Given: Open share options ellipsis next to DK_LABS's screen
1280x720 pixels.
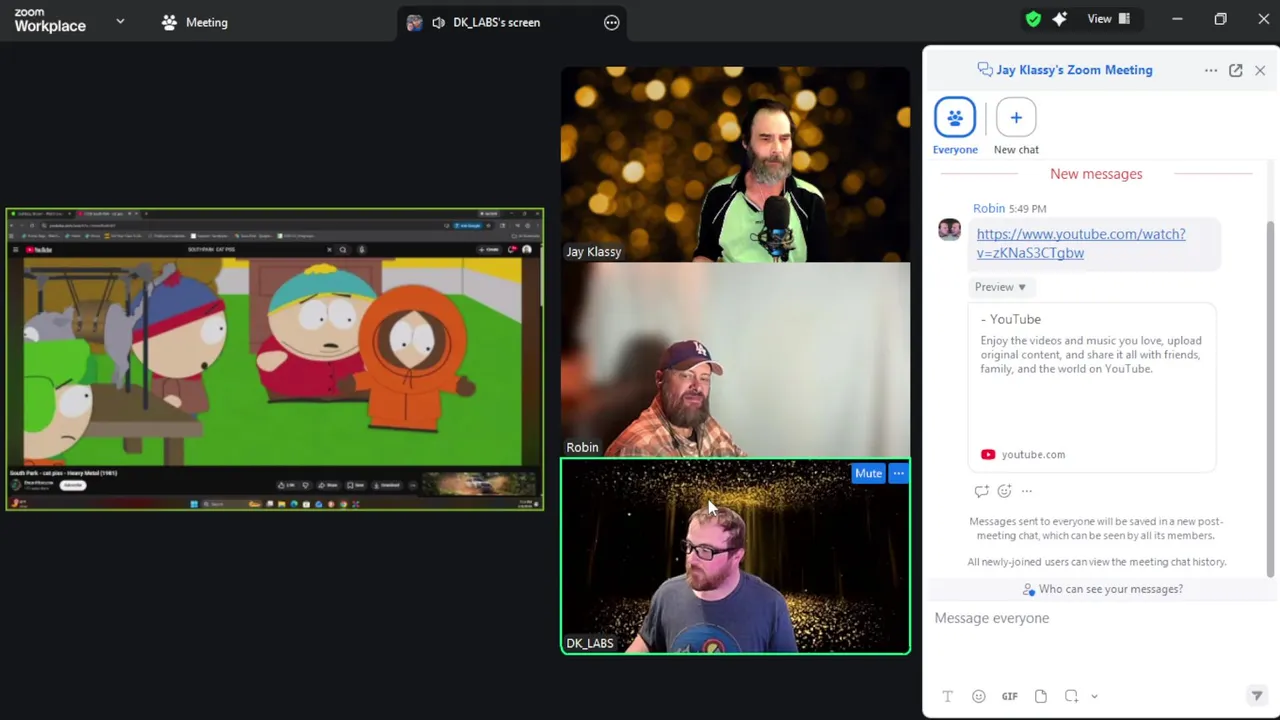Looking at the screenshot, I should point(612,22).
